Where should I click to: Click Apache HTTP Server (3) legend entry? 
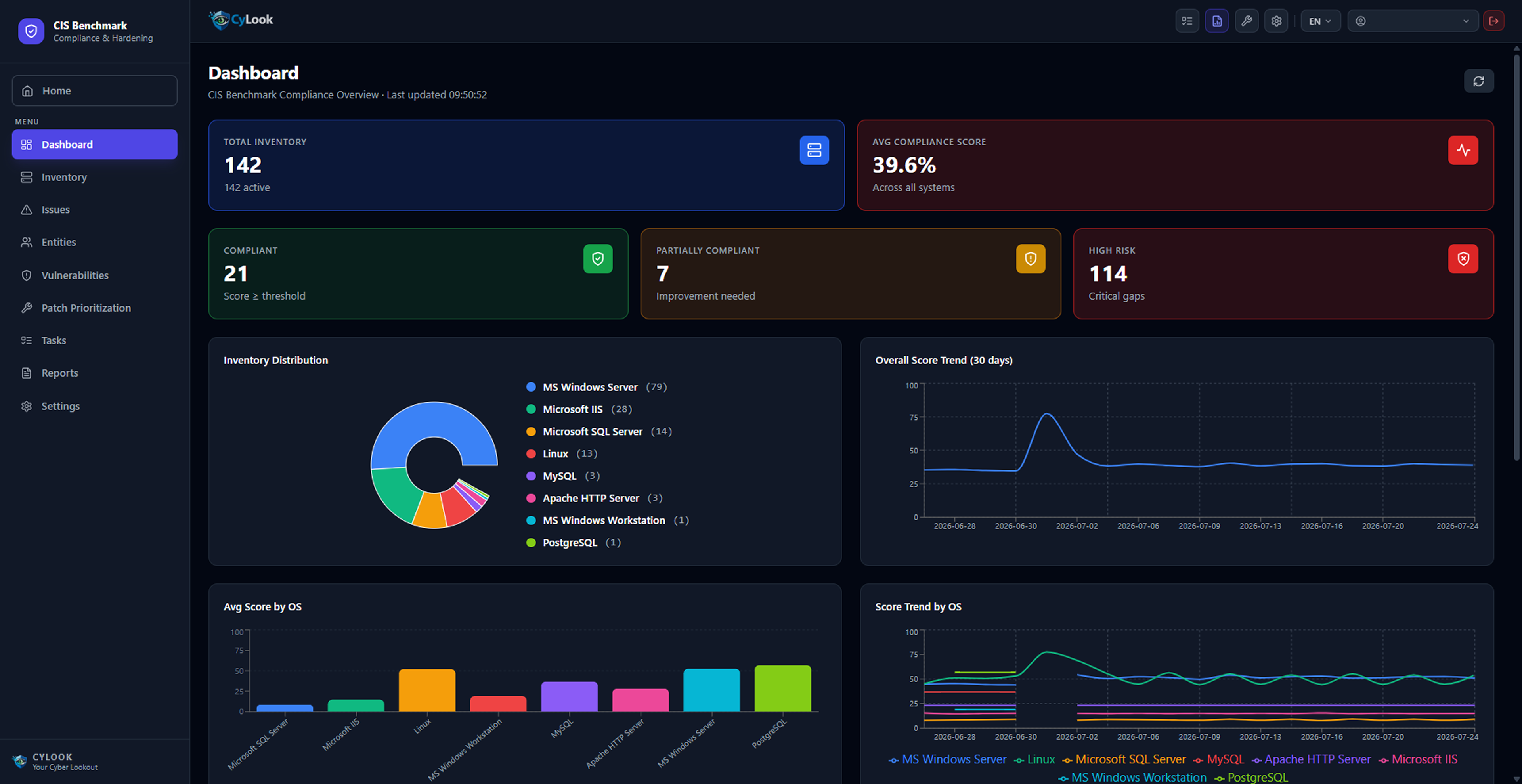(x=595, y=498)
